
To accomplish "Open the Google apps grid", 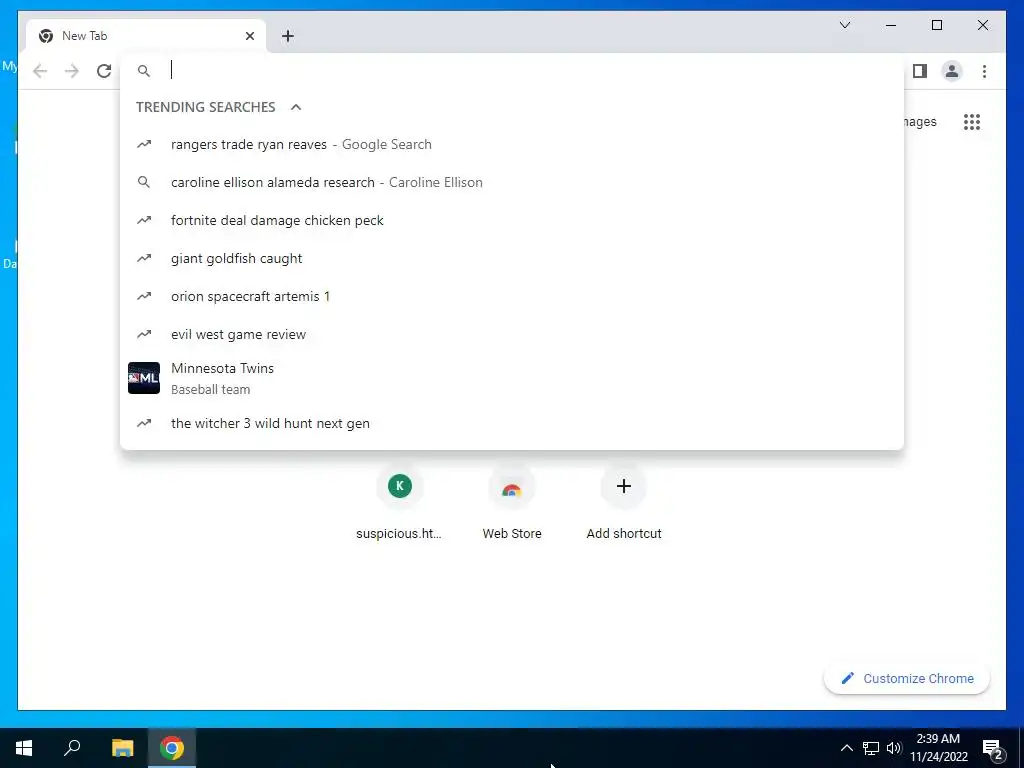I will click(x=972, y=121).
